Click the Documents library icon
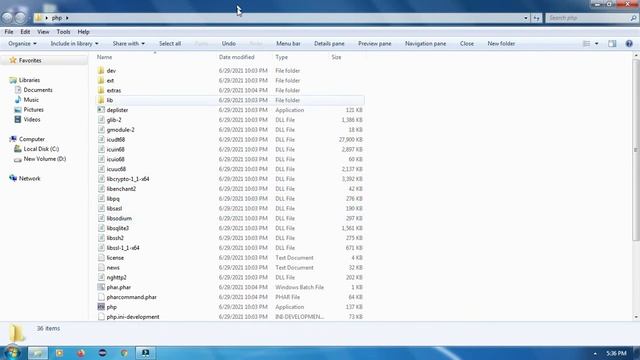Image resolution: width=640 pixels, height=360 pixels. pyautogui.click(x=18, y=90)
